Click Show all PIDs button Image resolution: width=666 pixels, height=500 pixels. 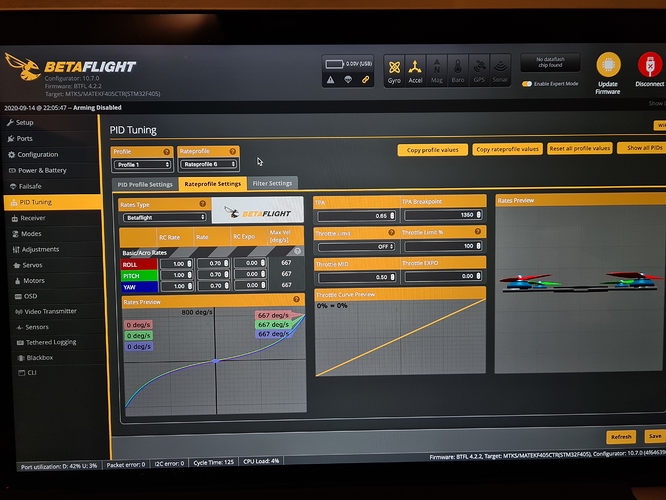[x=642, y=148]
